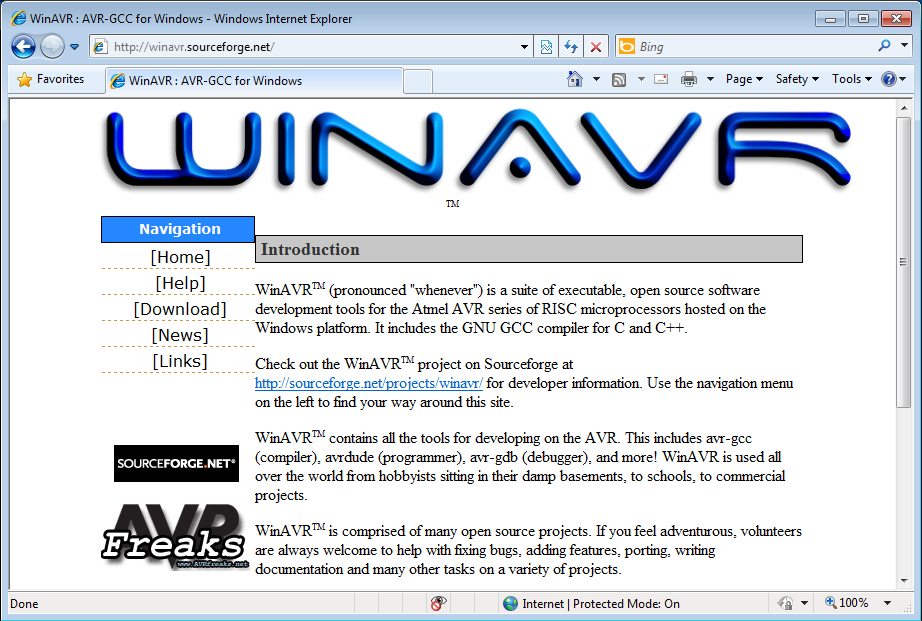Click the Introduction heading
922x621 pixels.
click(x=310, y=249)
